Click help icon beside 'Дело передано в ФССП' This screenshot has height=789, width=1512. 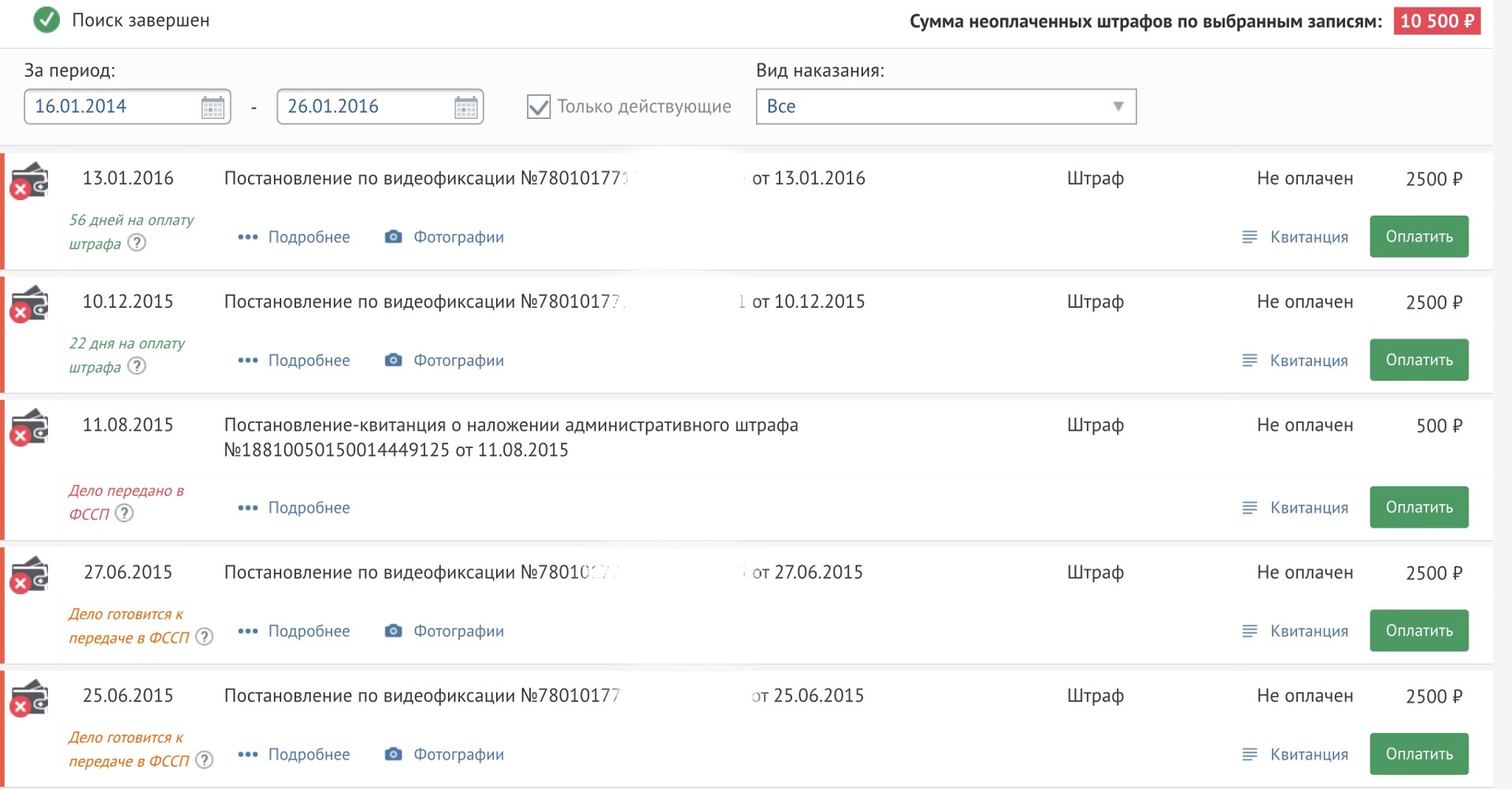[x=124, y=513]
